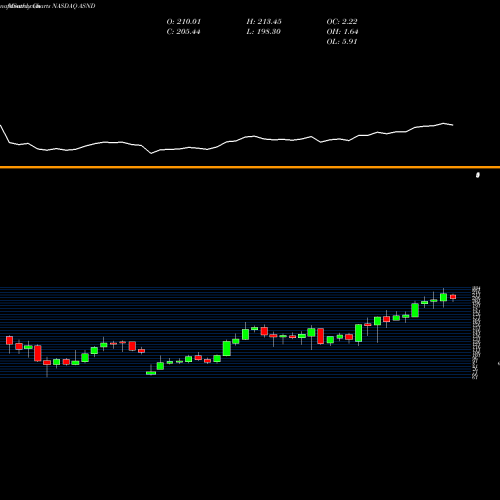The width and height of the screenshot is (500, 500).
Task: Click the 'NASDAQ ASND' chart title
Action: 74,6
